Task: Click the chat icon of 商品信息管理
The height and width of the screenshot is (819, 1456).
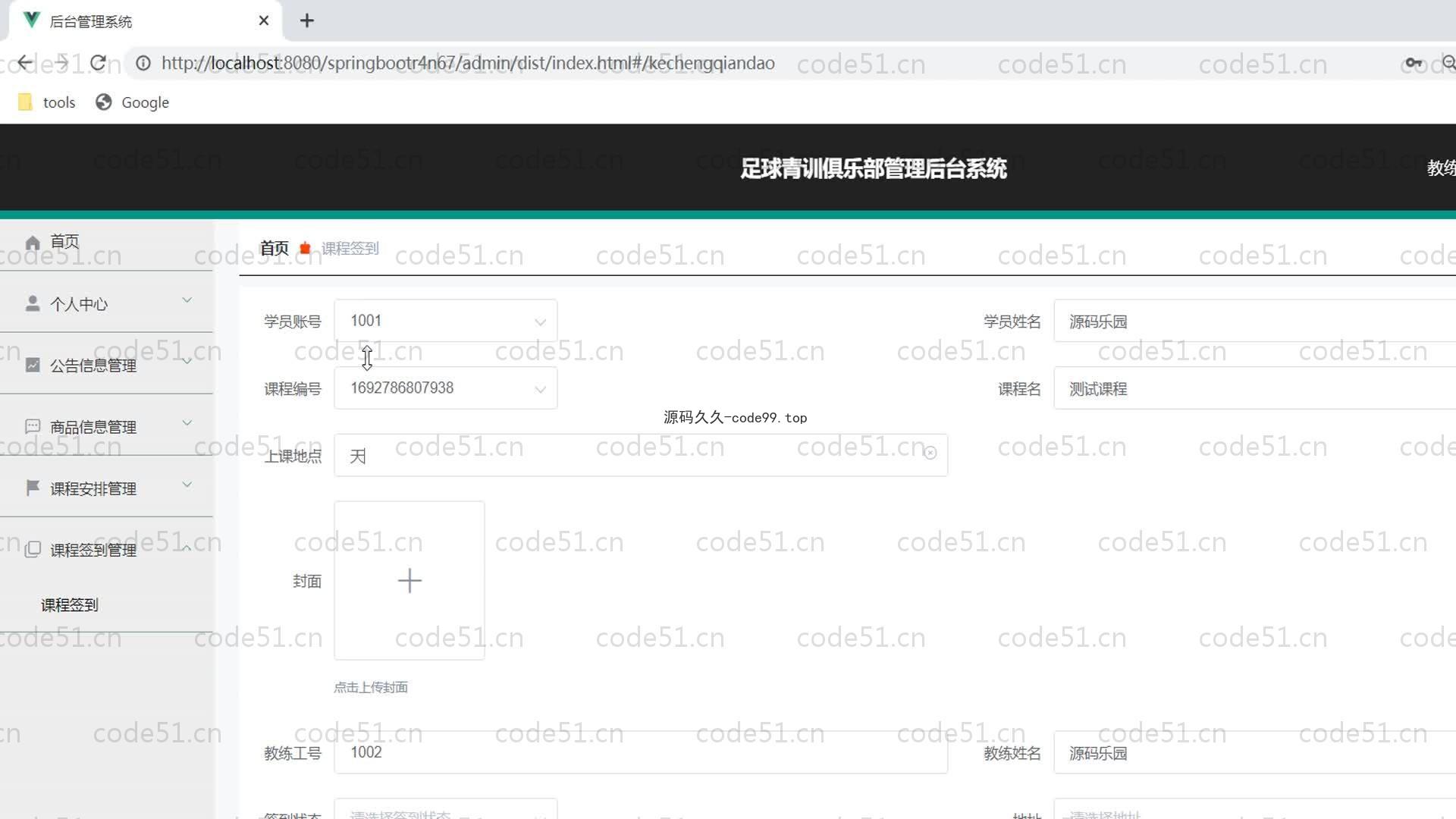Action: [33, 426]
